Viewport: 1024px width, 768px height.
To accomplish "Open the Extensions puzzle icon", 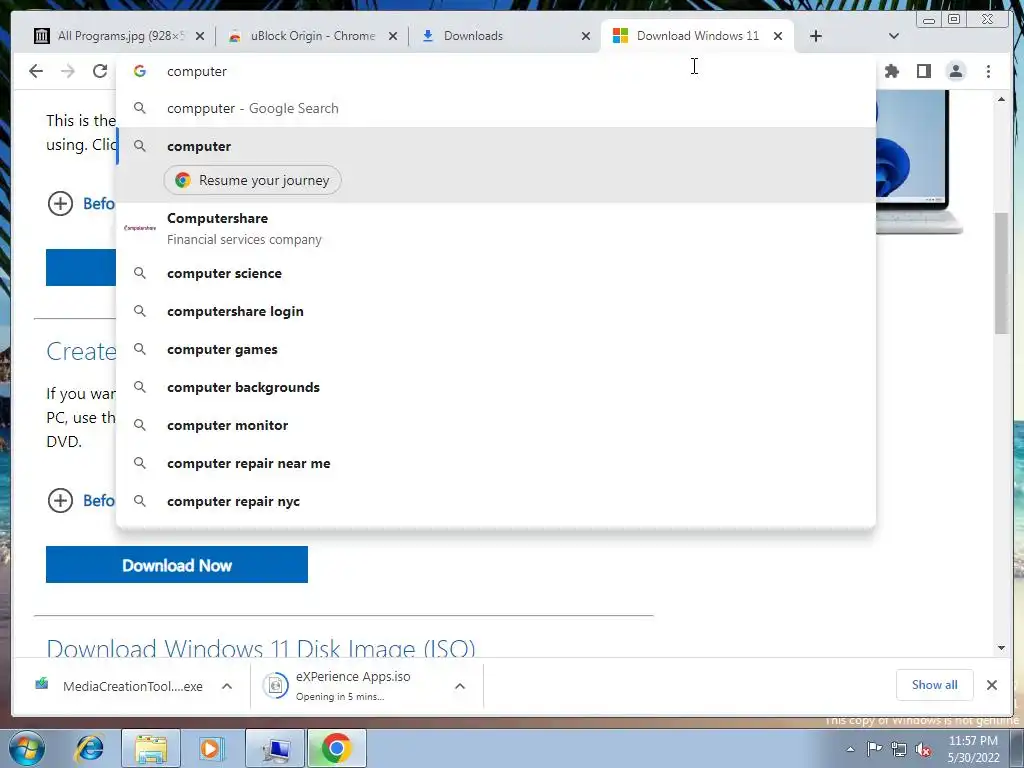I will click(891, 71).
